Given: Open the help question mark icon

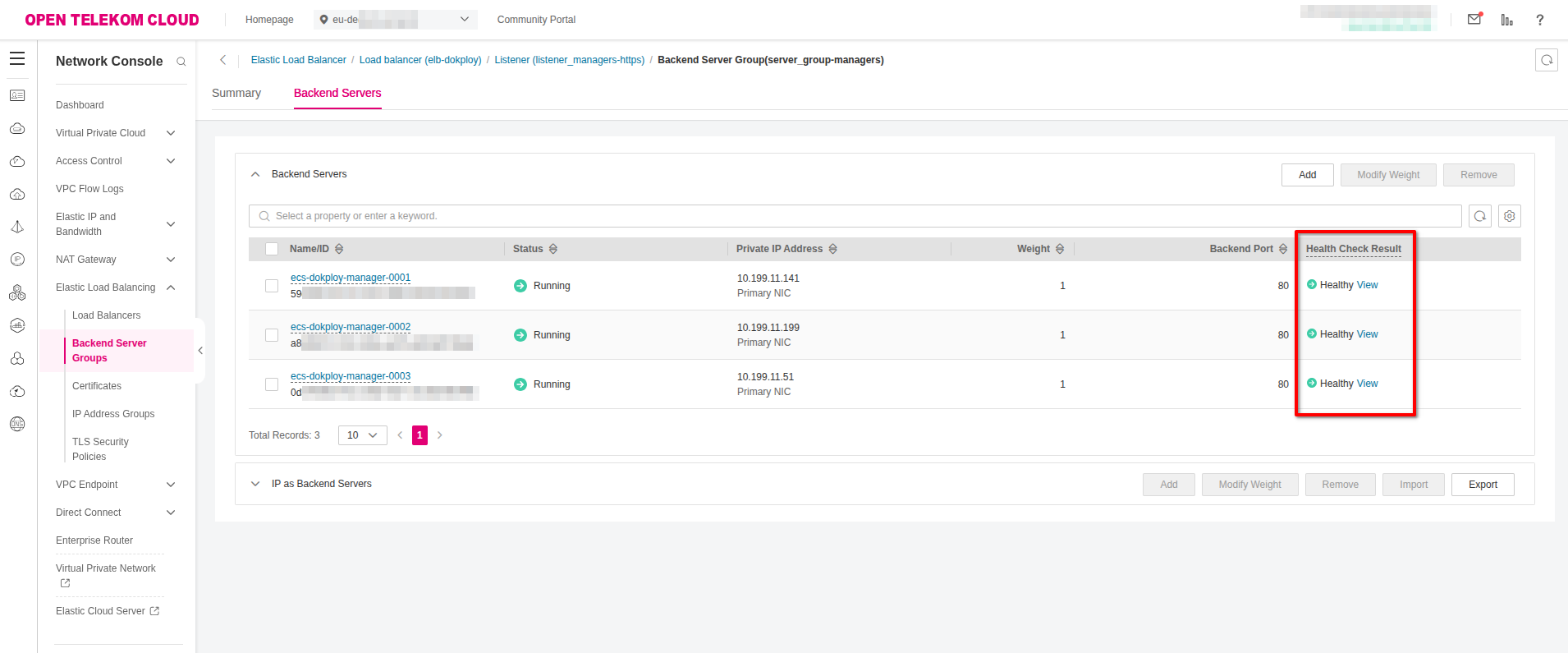Looking at the screenshot, I should click(x=1539, y=20).
